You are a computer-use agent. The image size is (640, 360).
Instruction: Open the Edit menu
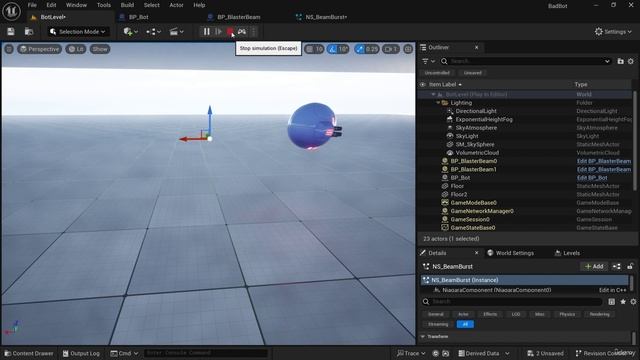coord(51,5)
